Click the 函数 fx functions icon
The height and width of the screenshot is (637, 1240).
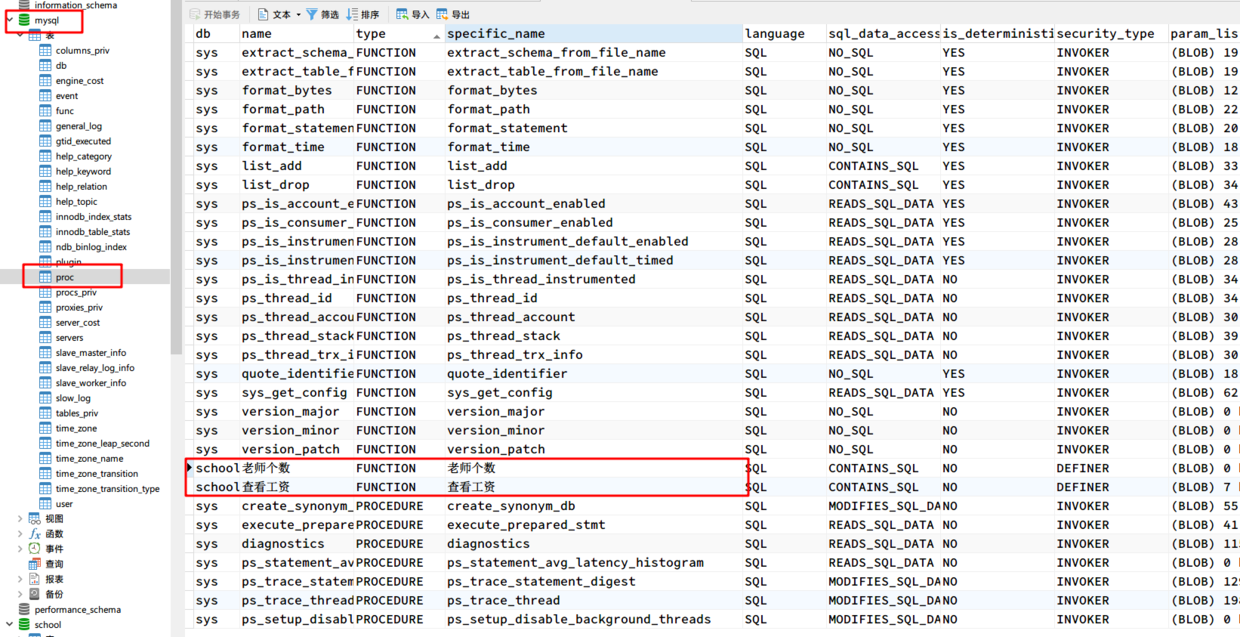click(x=35, y=534)
